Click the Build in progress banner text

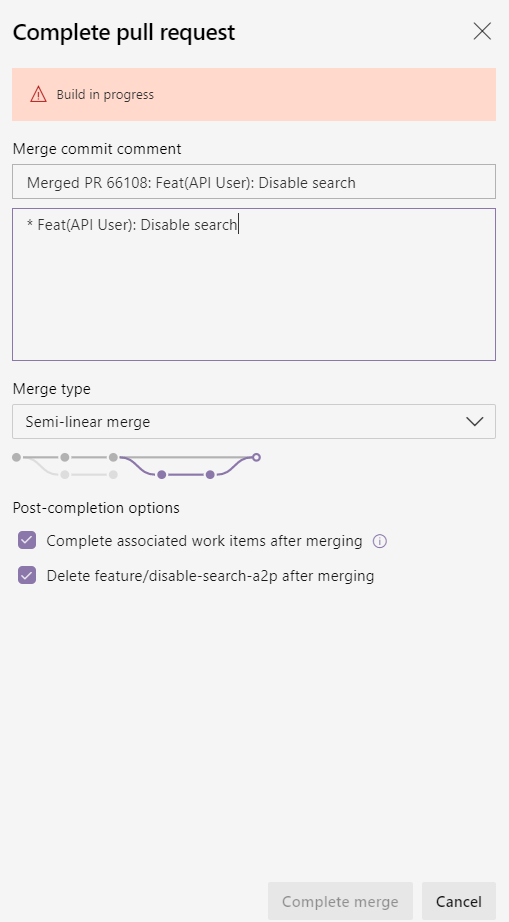[105, 94]
